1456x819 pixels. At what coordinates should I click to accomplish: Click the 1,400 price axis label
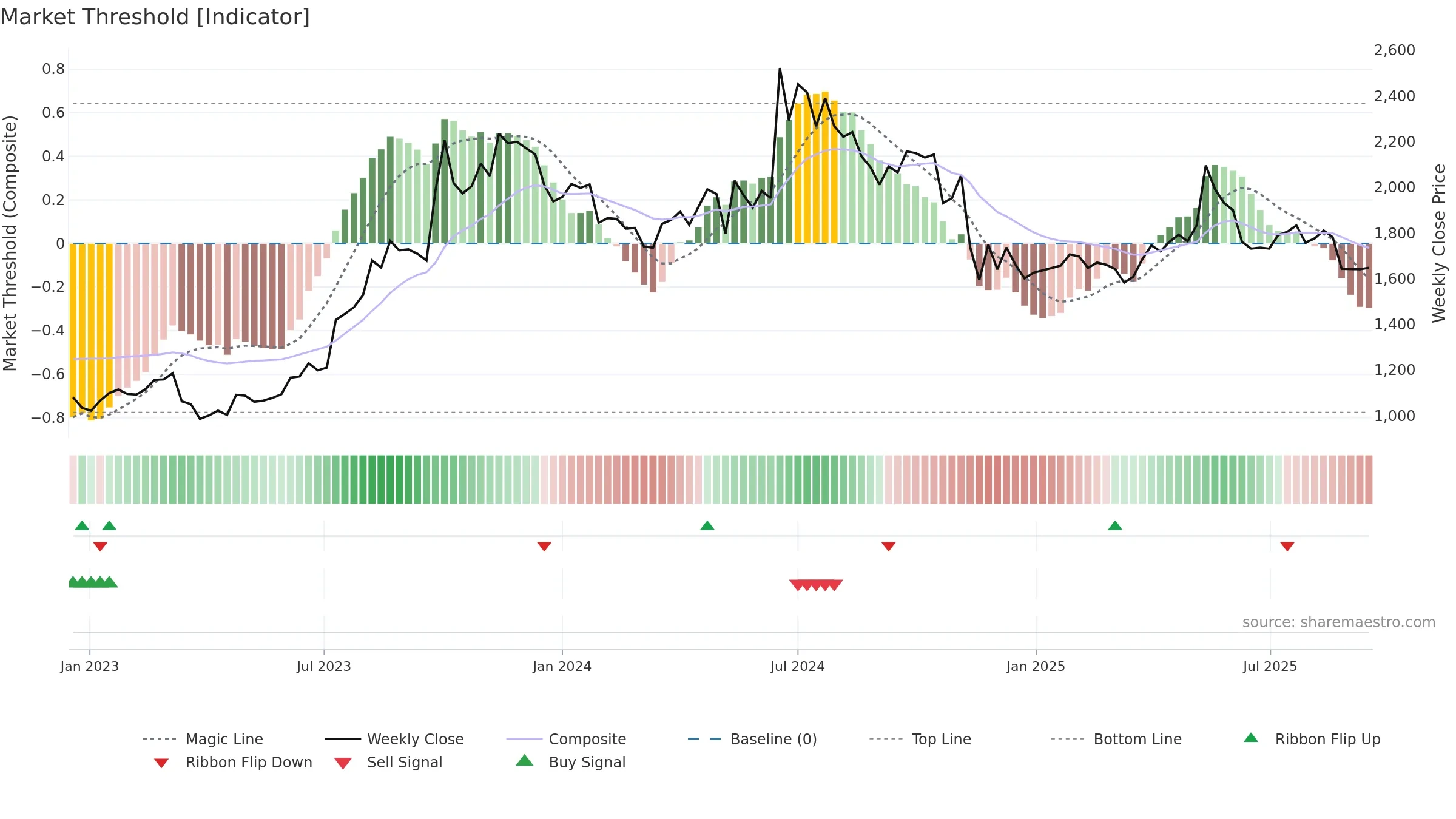tap(1395, 325)
